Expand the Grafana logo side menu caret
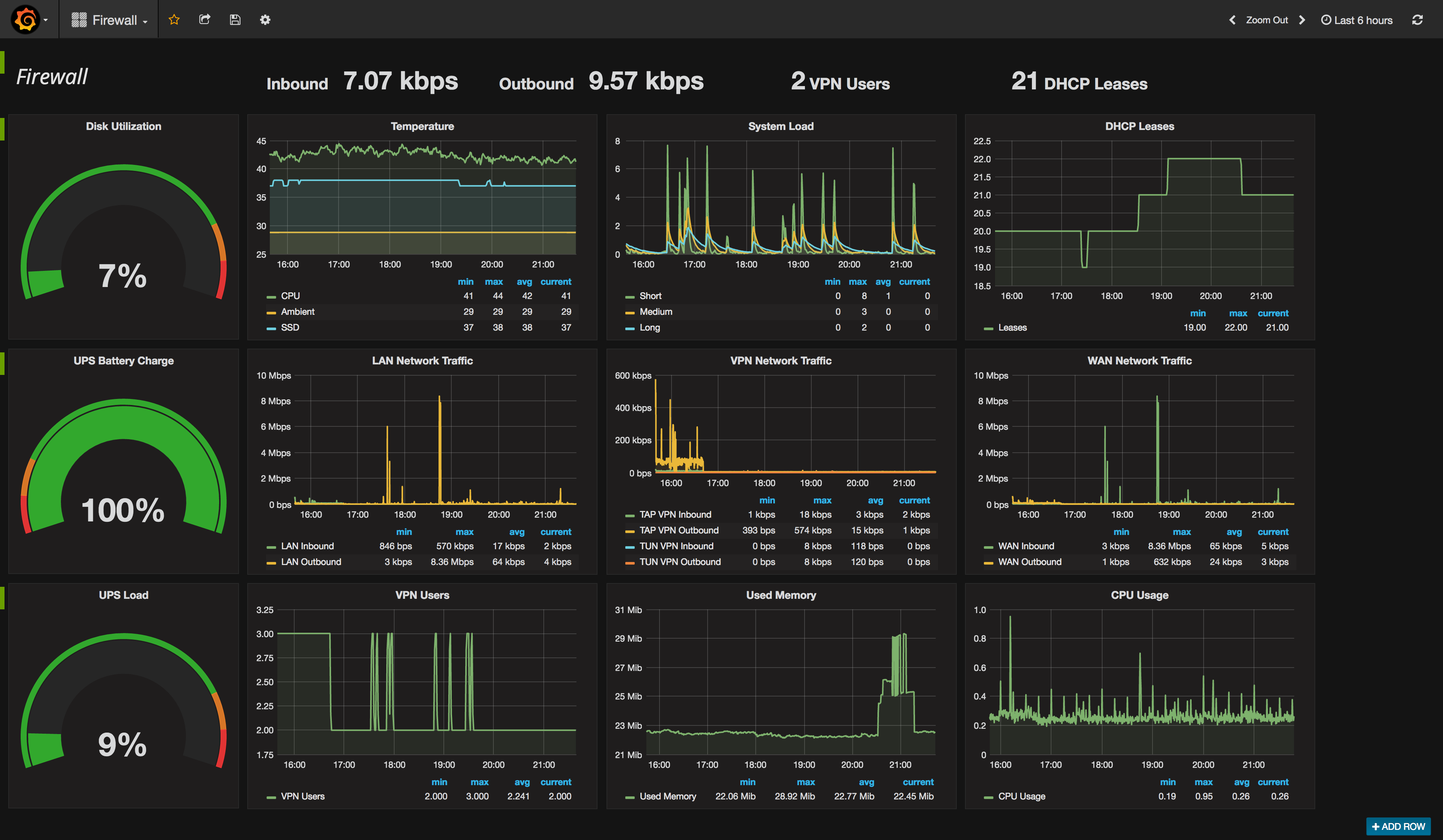 46,20
